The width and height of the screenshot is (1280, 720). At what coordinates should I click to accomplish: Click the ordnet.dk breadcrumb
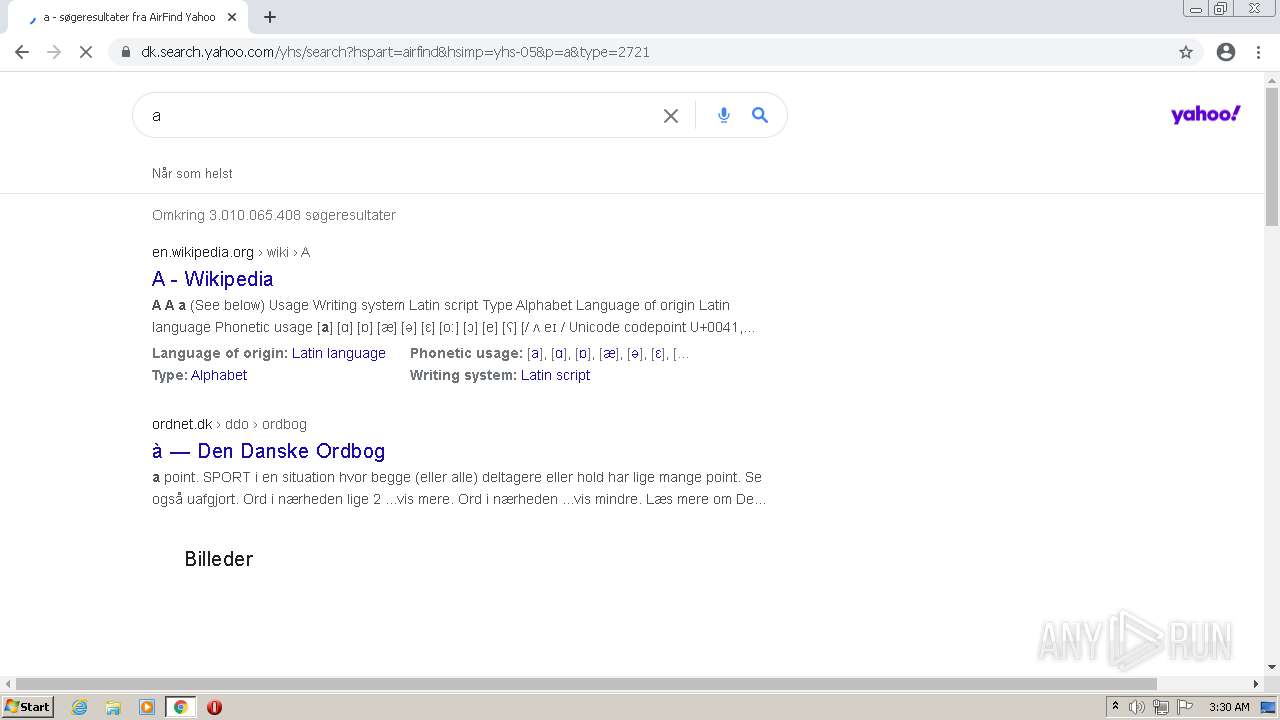click(x=182, y=424)
